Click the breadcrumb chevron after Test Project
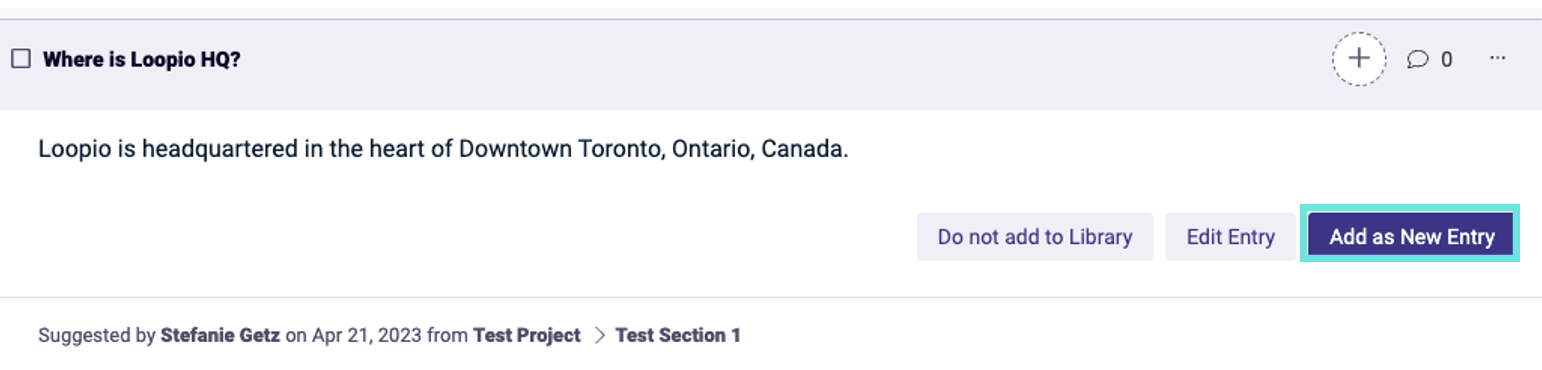The width and height of the screenshot is (1542, 370). click(599, 336)
